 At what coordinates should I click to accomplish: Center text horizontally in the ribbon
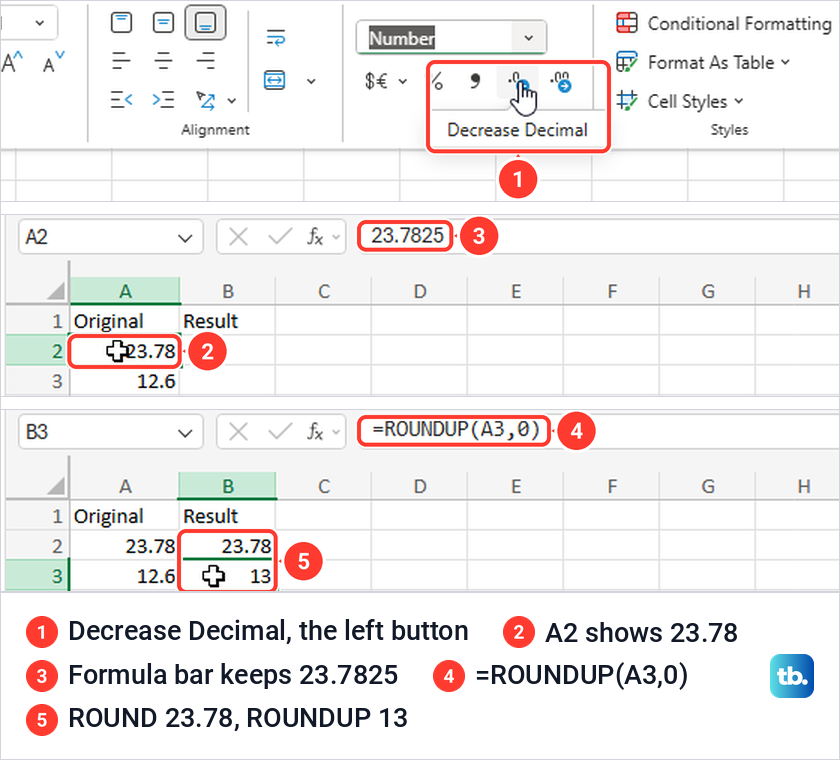(163, 61)
